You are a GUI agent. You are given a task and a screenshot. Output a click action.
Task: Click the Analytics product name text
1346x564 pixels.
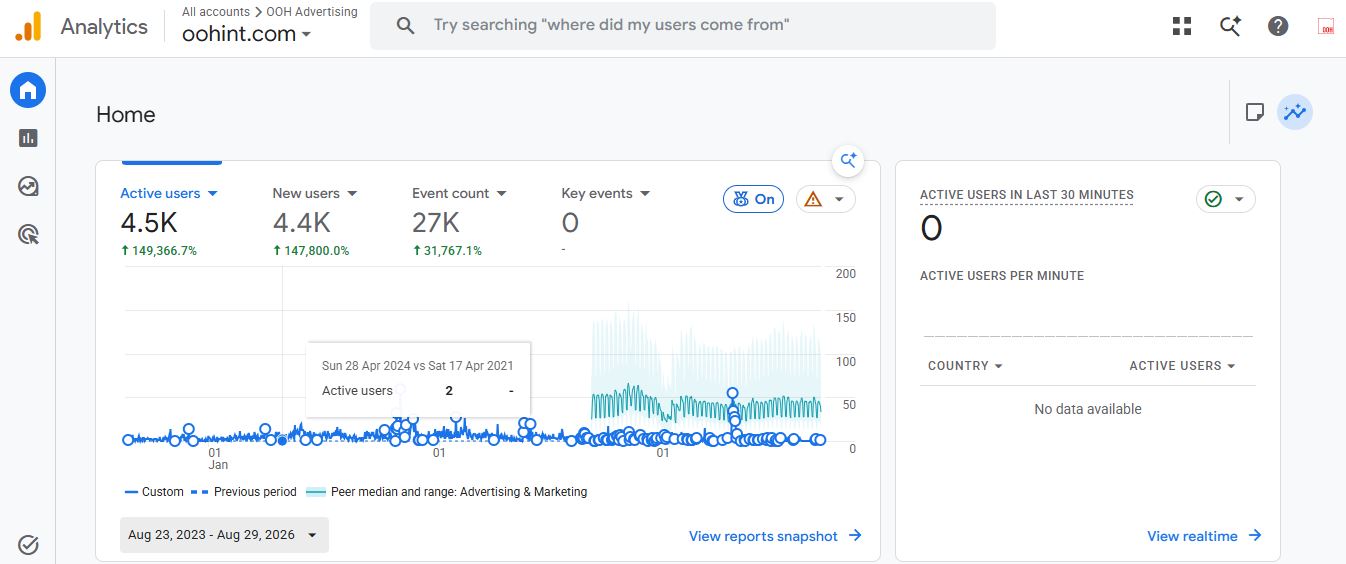[x=104, y=27]
